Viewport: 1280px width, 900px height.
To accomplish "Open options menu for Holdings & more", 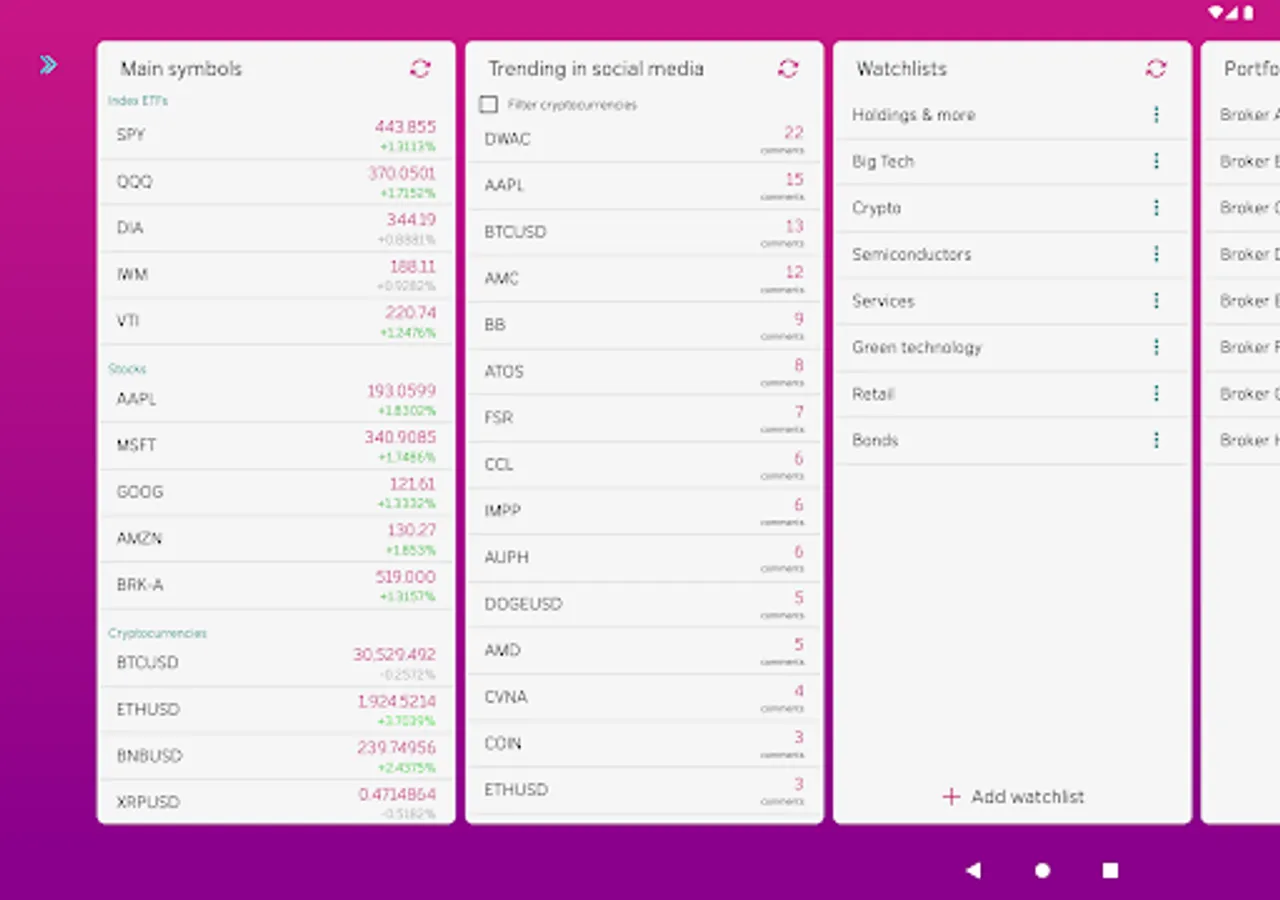I will coord(1156,115).
